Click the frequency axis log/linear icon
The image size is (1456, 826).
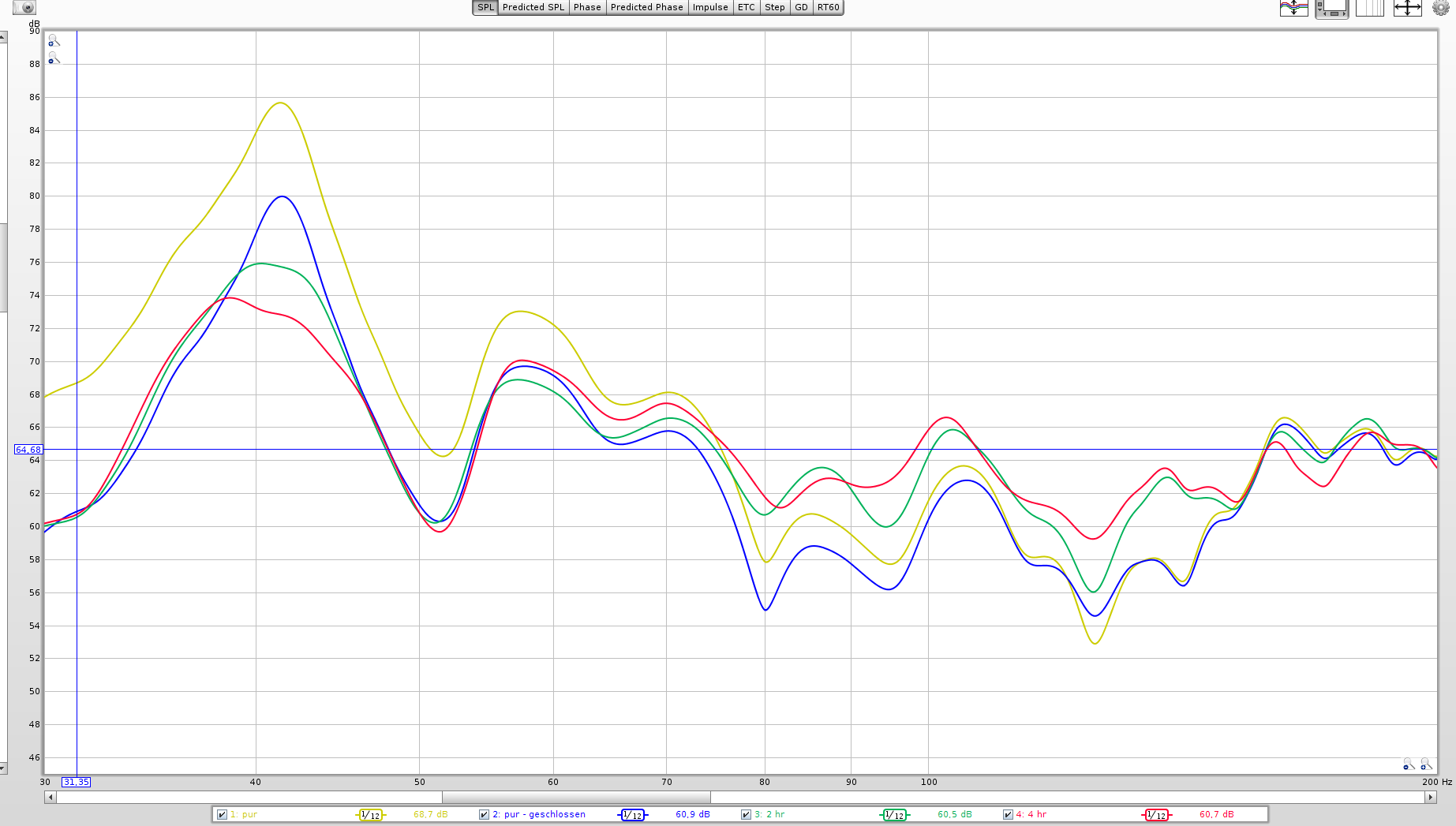pos(1369,9)
